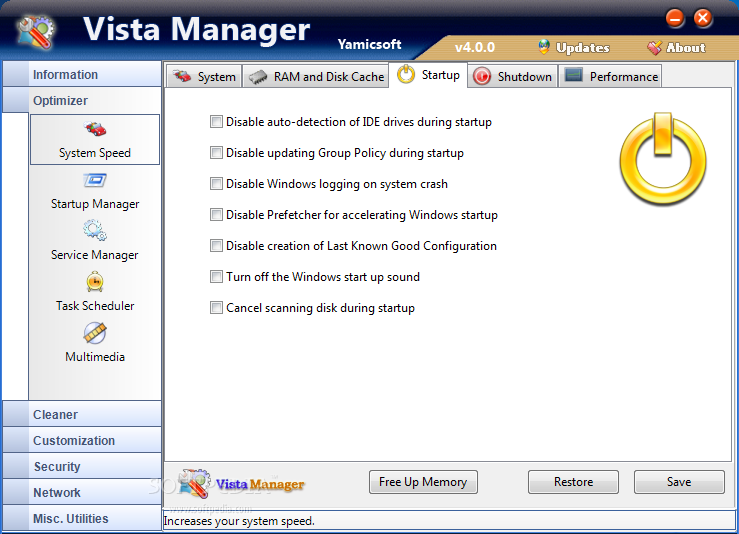Select the Service Manager label
This screenshot has width=739, height=534.
(x=95, y=255)
